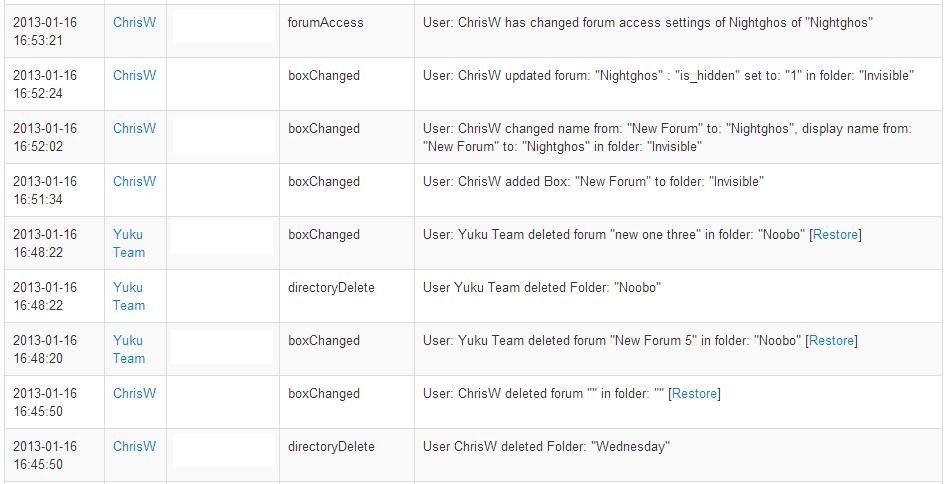Select the boxChanged cell at 16:51:34
Image resolution: width=949 pixels, height=484 pixels.
[x=347, y=191]
